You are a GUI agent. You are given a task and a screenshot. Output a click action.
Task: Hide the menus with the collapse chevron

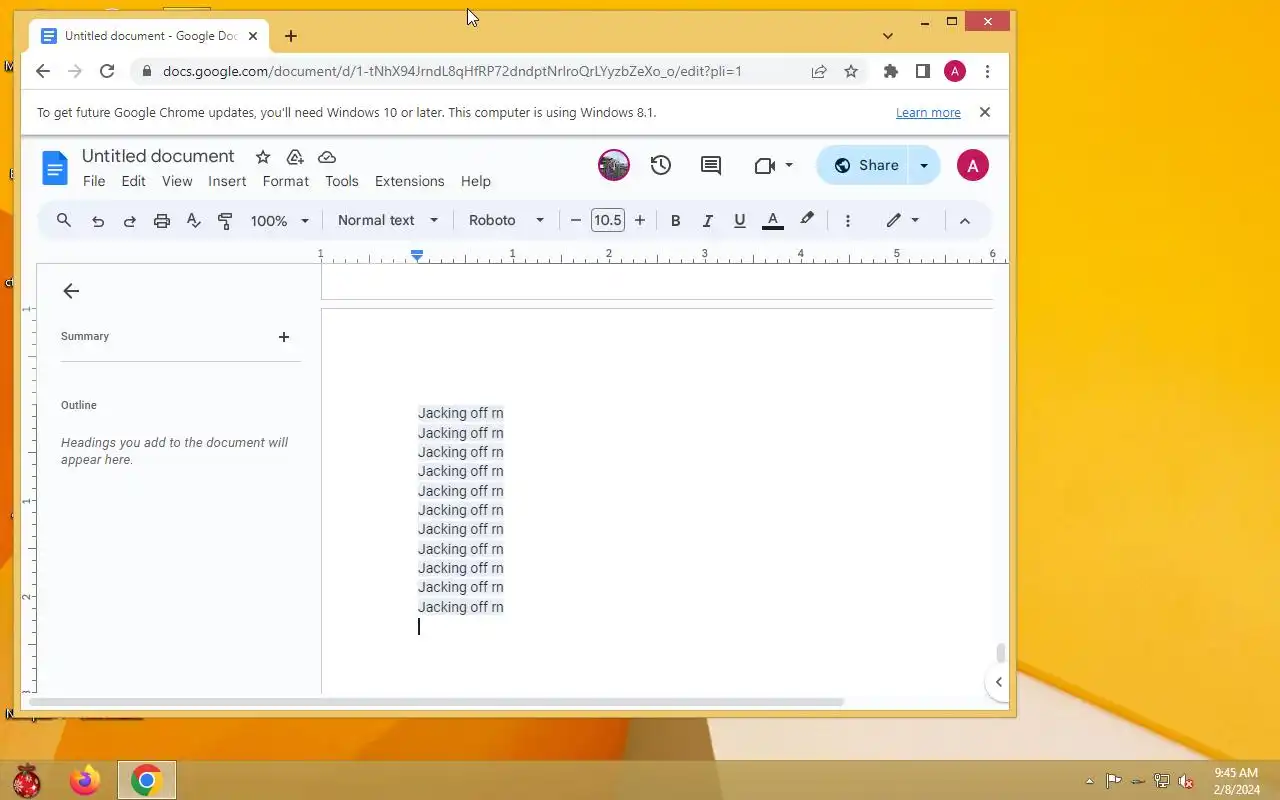point(965,221)
